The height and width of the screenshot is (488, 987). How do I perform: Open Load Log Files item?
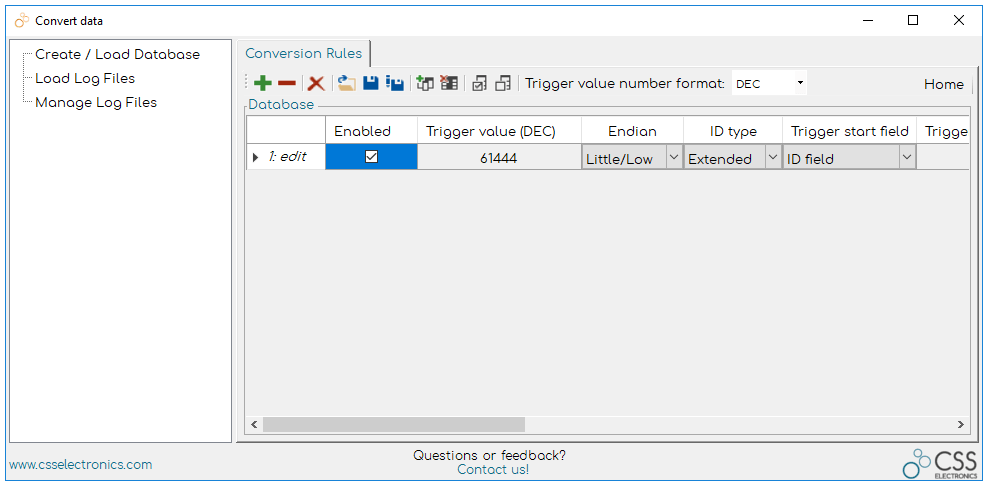point(85,78)
